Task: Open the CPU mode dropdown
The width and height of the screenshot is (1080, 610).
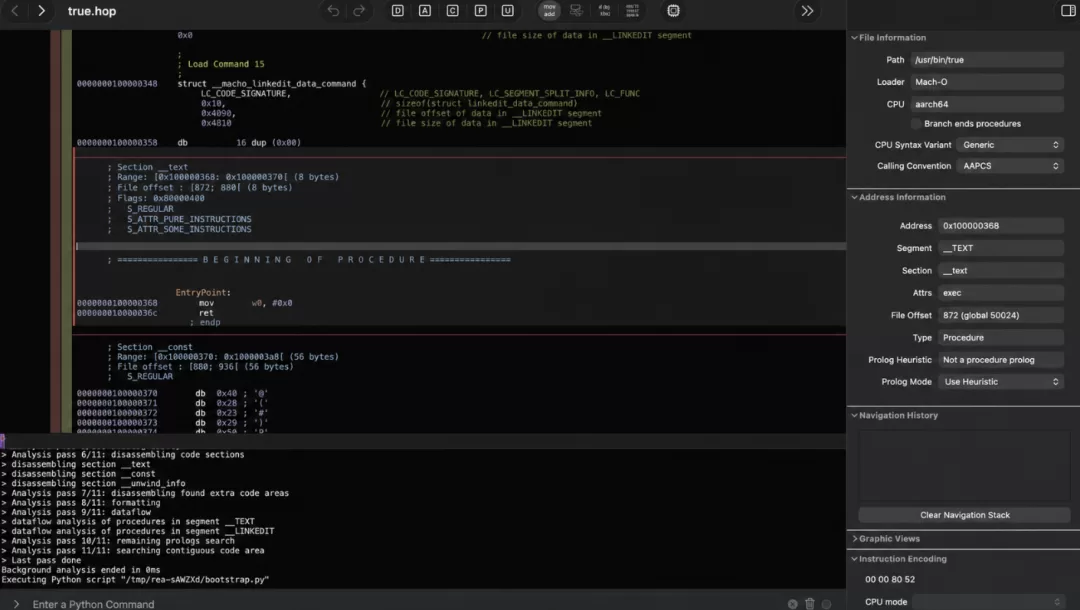Action: [988, 602]
